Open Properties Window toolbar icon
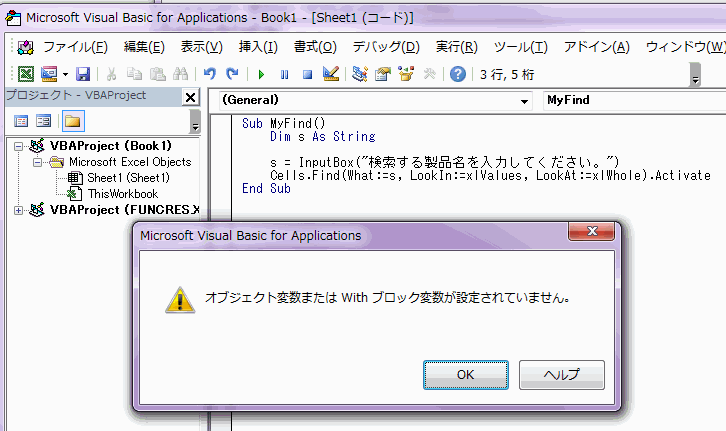The height and width of the screenshot is (431, 726). tap(383, 74)
